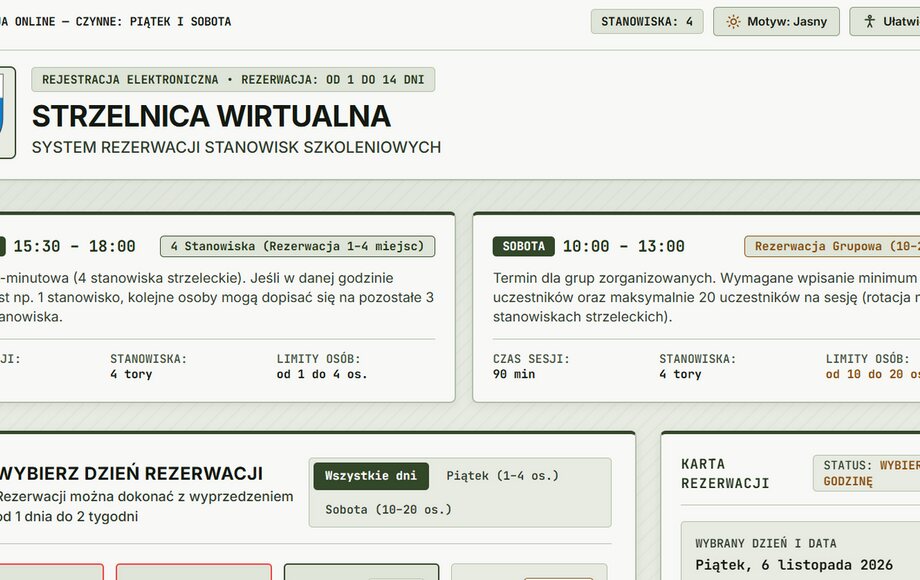This screenshot has height=580, width=920.
Task: Click the 10:00 - 13:00 time range
Action: tap(623, 246)
